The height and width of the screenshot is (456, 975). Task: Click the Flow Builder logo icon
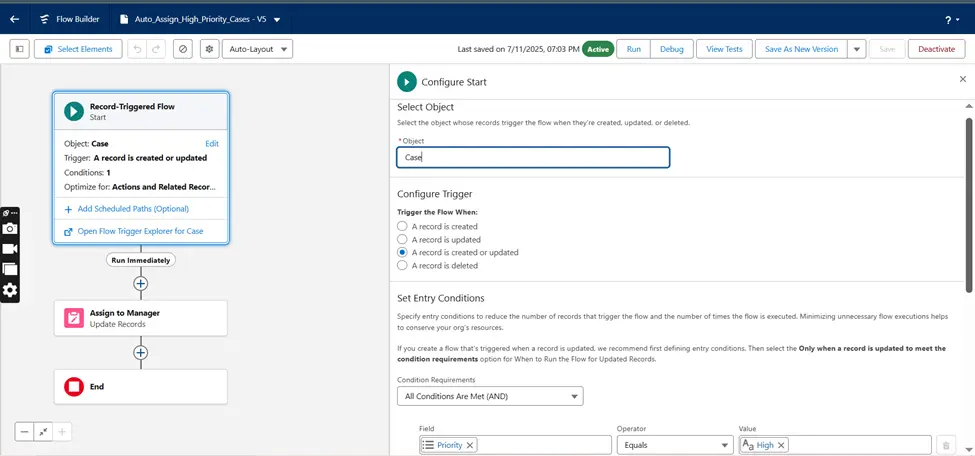pyautogui.click(x=44, y=19)
